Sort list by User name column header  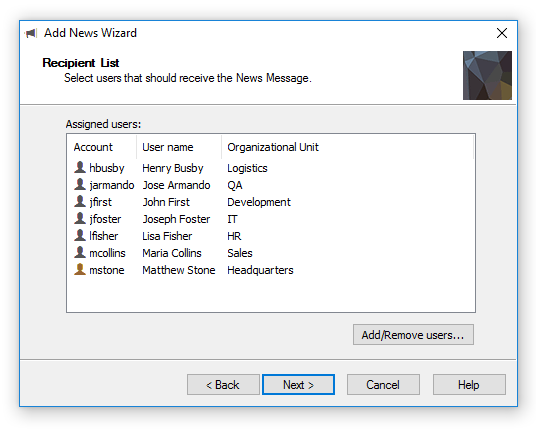179,147
